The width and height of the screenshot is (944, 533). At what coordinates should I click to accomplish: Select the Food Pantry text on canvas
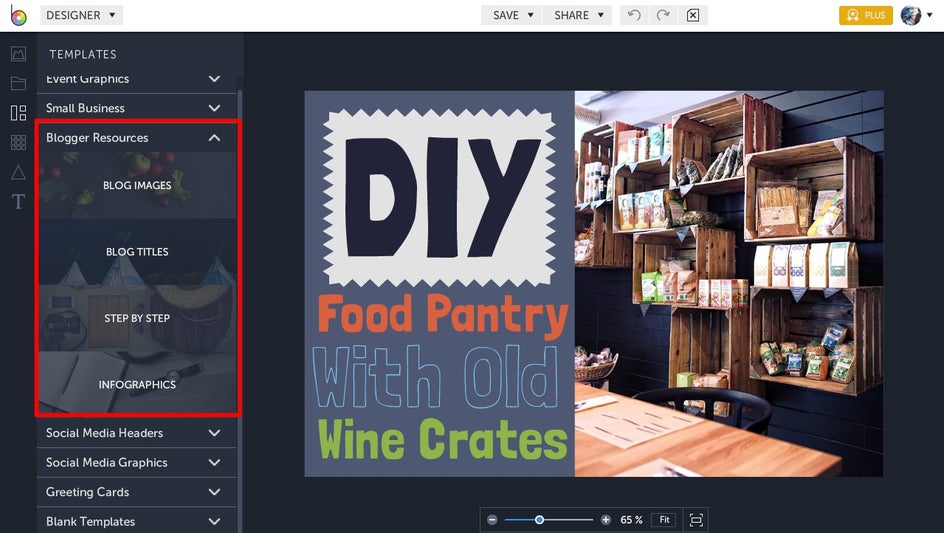point(443,314)
